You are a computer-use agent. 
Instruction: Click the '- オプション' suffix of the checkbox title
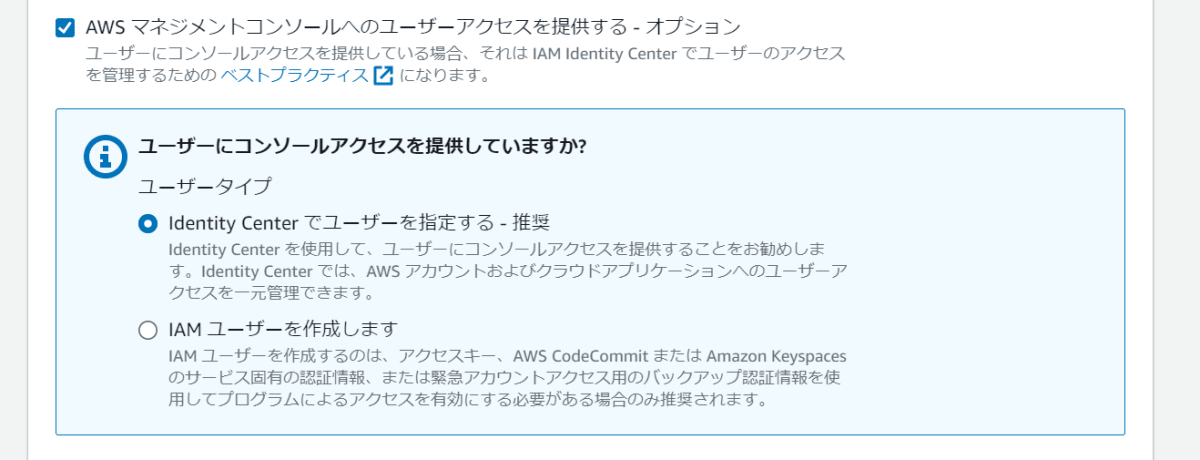click(x=693, y=26)
